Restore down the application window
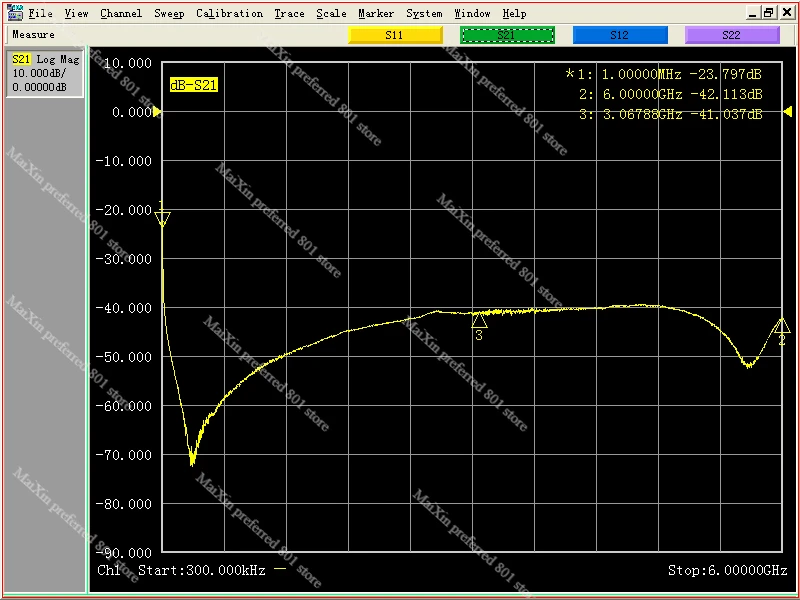Viewport: 800px width, 600px height. pos(769,13)
